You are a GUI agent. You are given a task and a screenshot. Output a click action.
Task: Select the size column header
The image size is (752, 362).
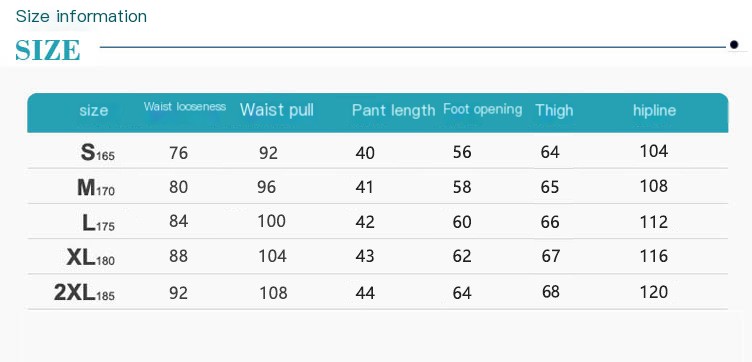94,111
